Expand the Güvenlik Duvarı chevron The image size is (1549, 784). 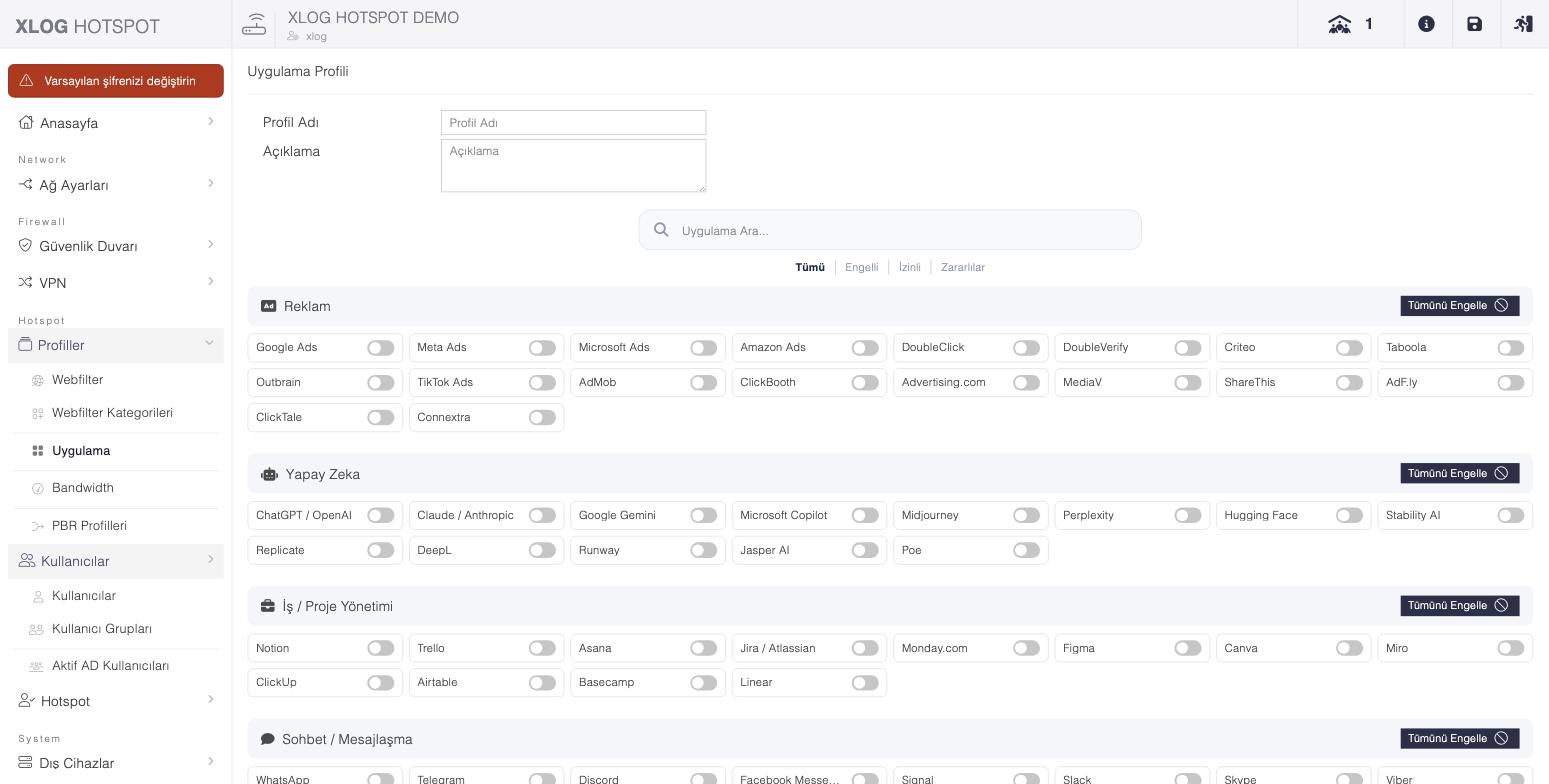click(210, 245)
